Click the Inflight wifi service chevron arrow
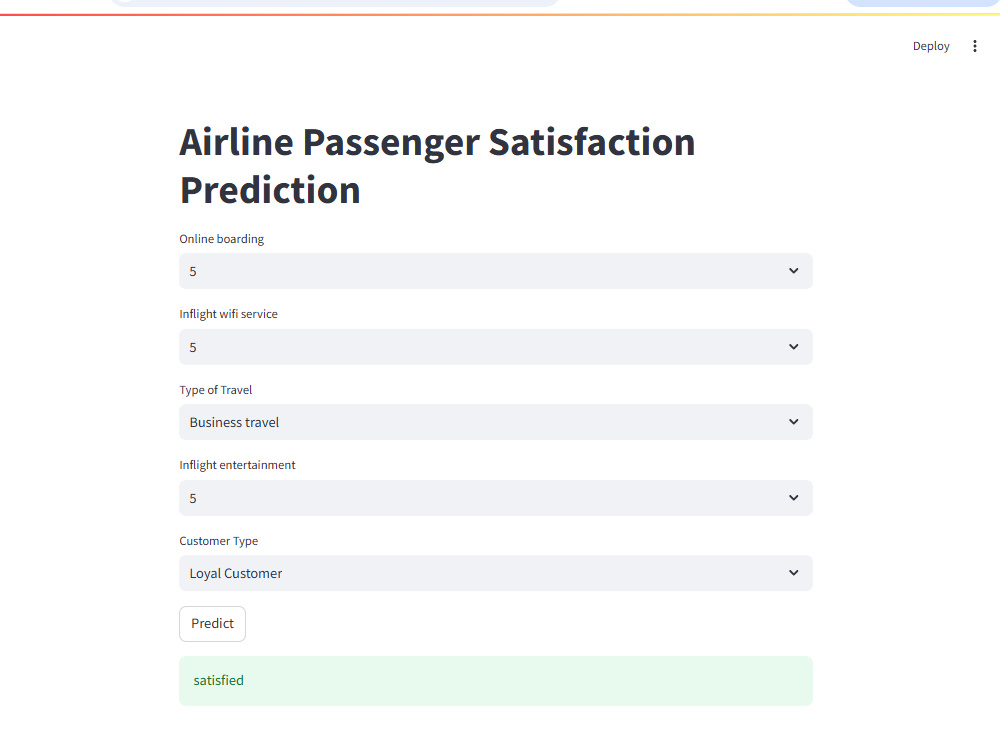 pos(793,347)
